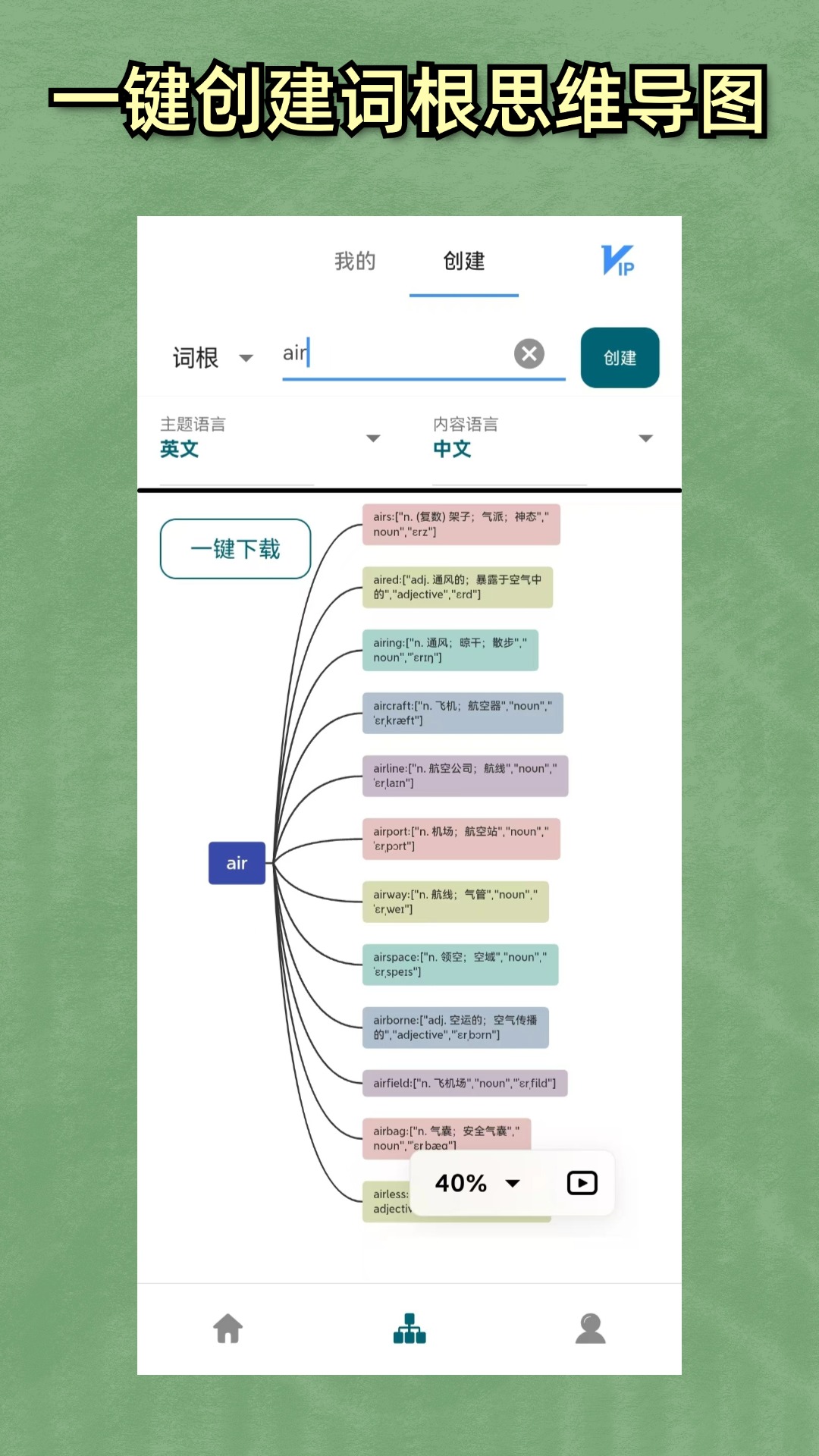This screenshot has width=819, height=1456.
Task: Switch to the 创建 tab
Action: 463,262
